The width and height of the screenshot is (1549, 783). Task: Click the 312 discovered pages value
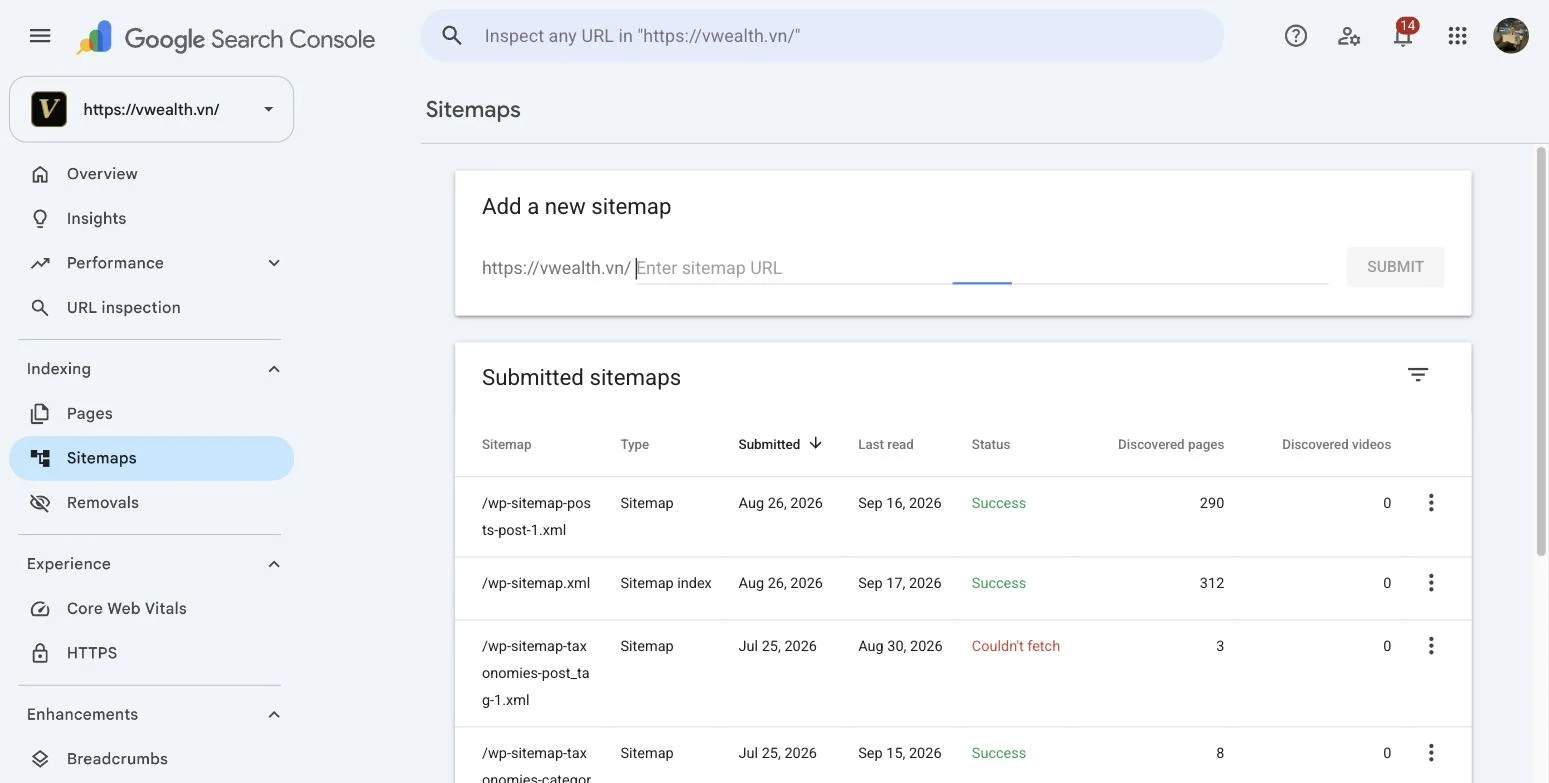click(1211, 583)
